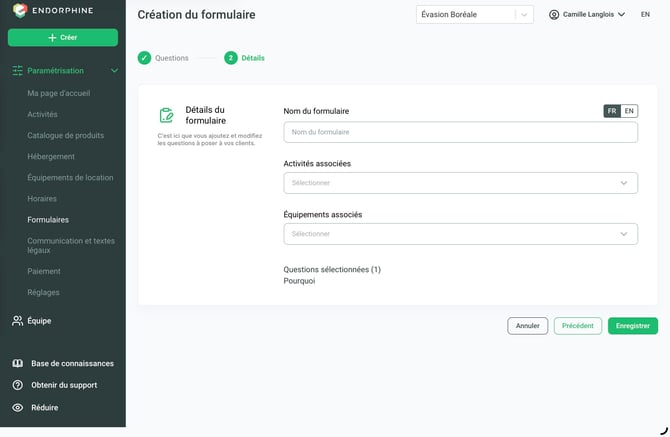670x437 pixels.
Task: Open the Évasion Boréale company dropdown
Action: pos(475,15)
